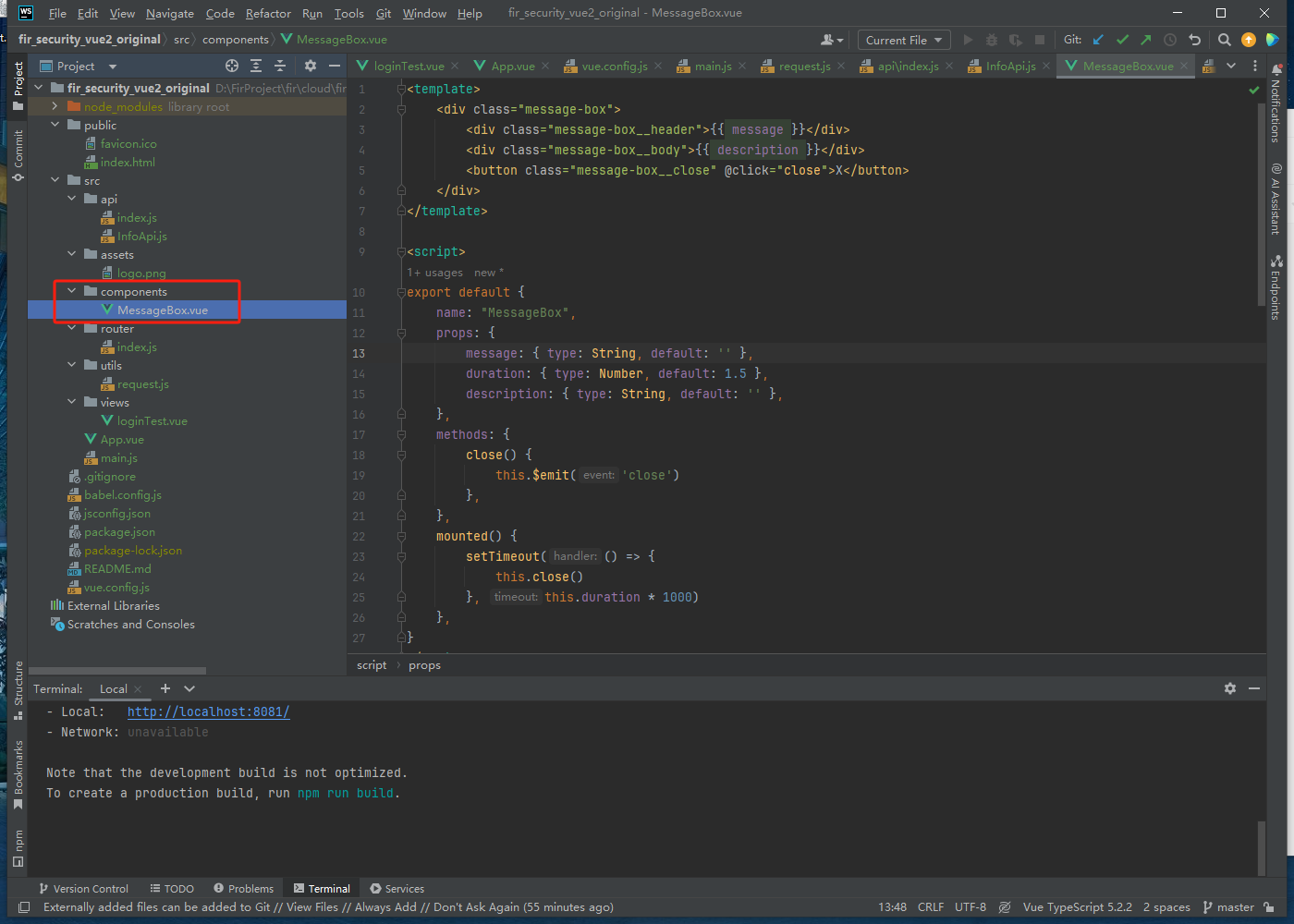The height and width of the screenshot is (924, 1294).
Task: Click Select Opened File target icon
Action: 232,66
